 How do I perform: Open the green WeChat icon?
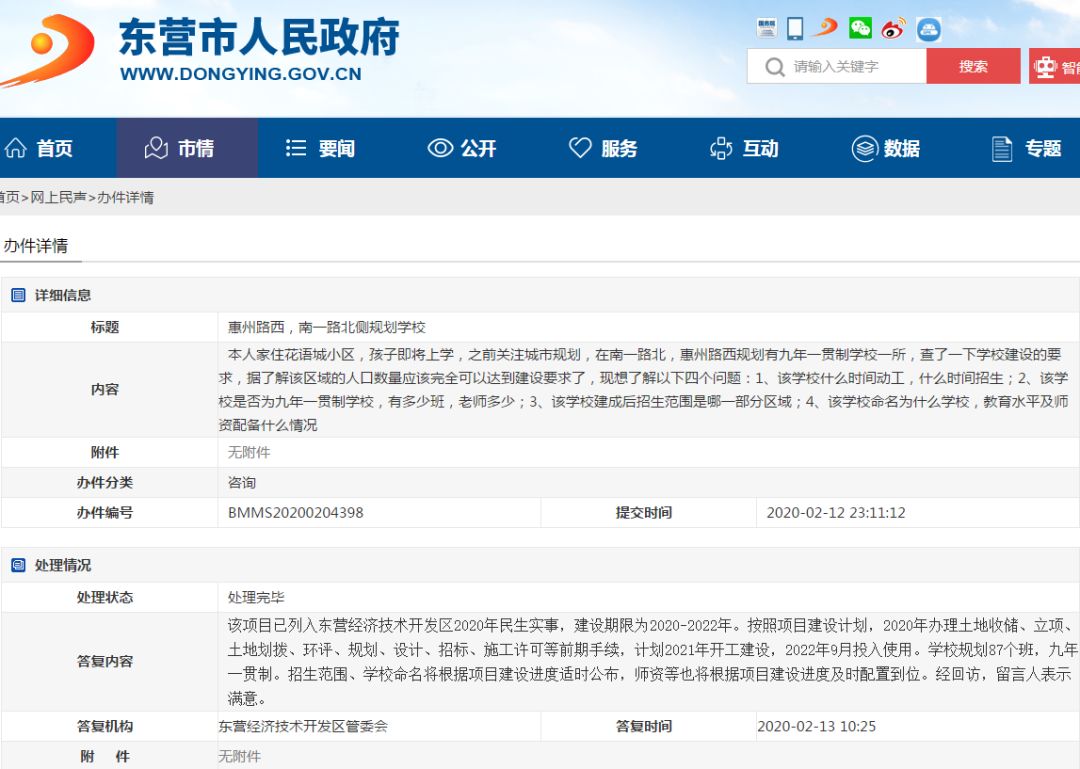pos(860,28)
